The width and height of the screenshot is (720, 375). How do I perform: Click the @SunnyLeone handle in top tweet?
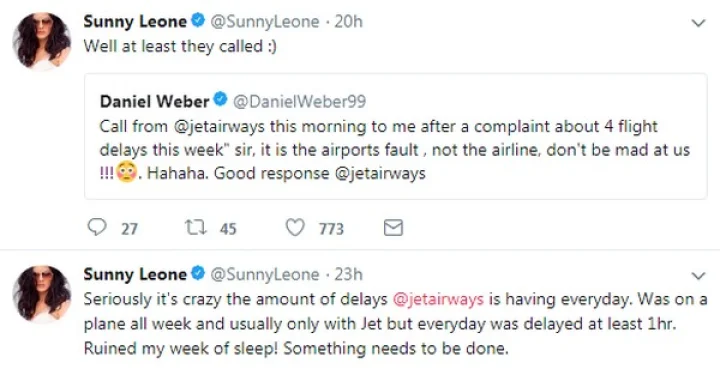tap(264, 22)
